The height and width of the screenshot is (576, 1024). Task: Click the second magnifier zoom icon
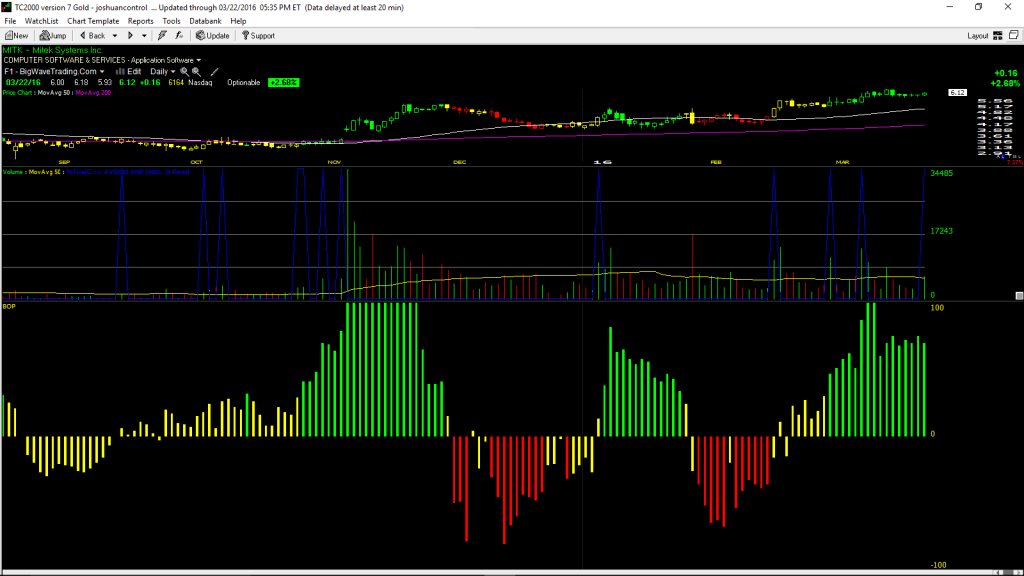(x=197, y=72)
